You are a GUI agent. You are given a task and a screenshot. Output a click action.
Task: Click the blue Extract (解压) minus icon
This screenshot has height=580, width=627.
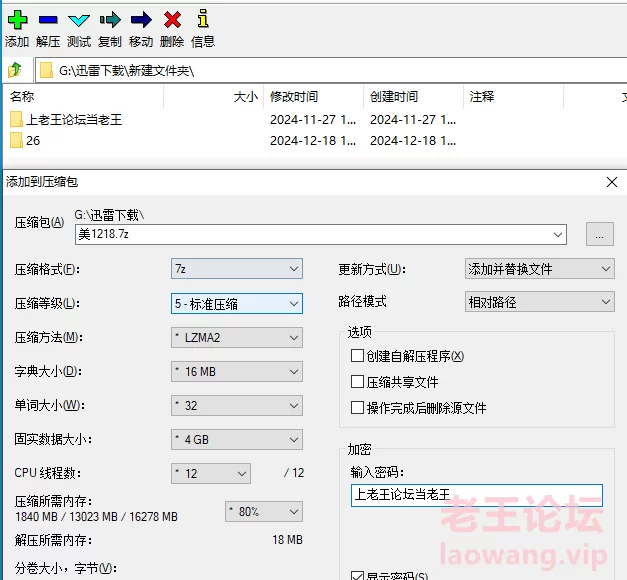[47, 20]
